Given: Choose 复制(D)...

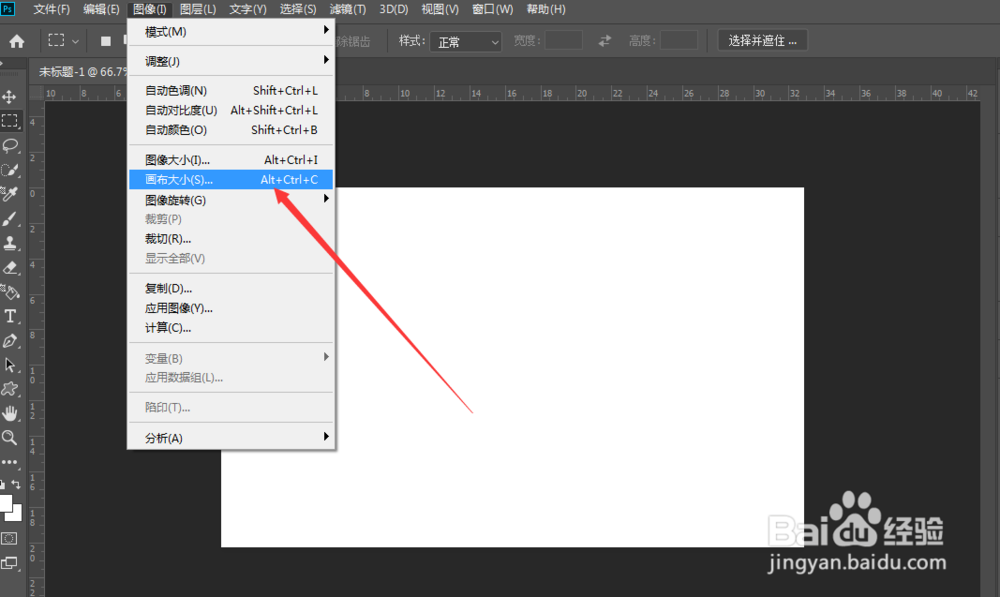Looking at the screenshot, I should (231, 289).
